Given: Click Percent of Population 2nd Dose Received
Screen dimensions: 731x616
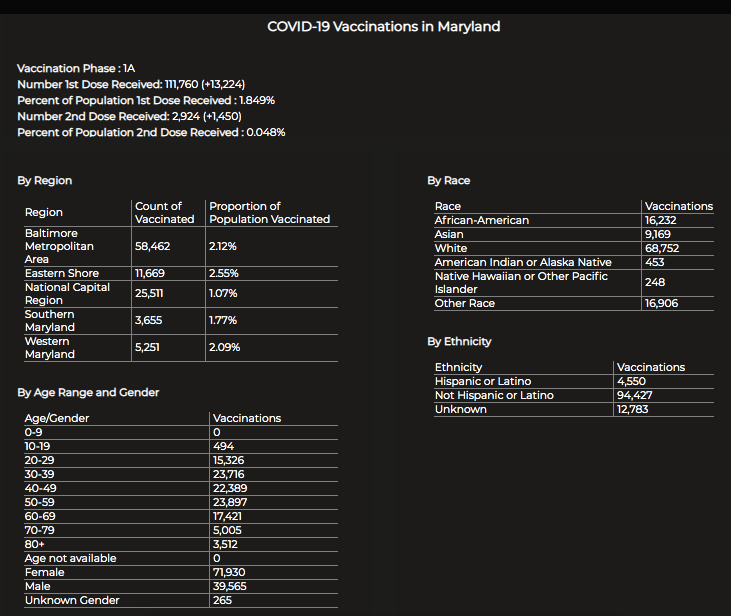Looking at the screenshot, I should tap(151, 132).
